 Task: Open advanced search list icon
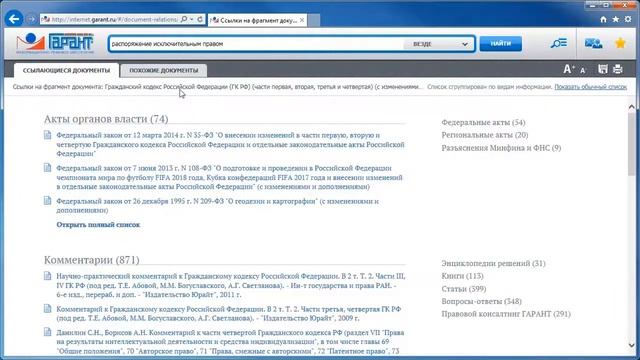[558, 43]
